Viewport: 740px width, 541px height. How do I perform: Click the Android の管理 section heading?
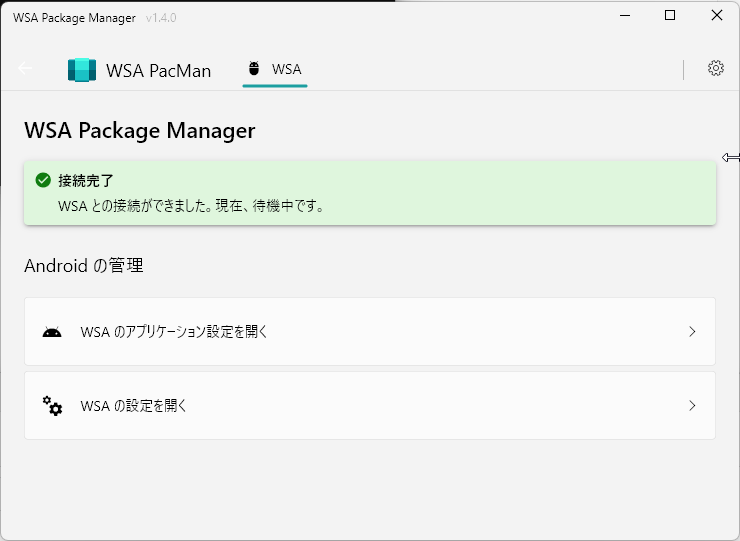tap(84, 266)
